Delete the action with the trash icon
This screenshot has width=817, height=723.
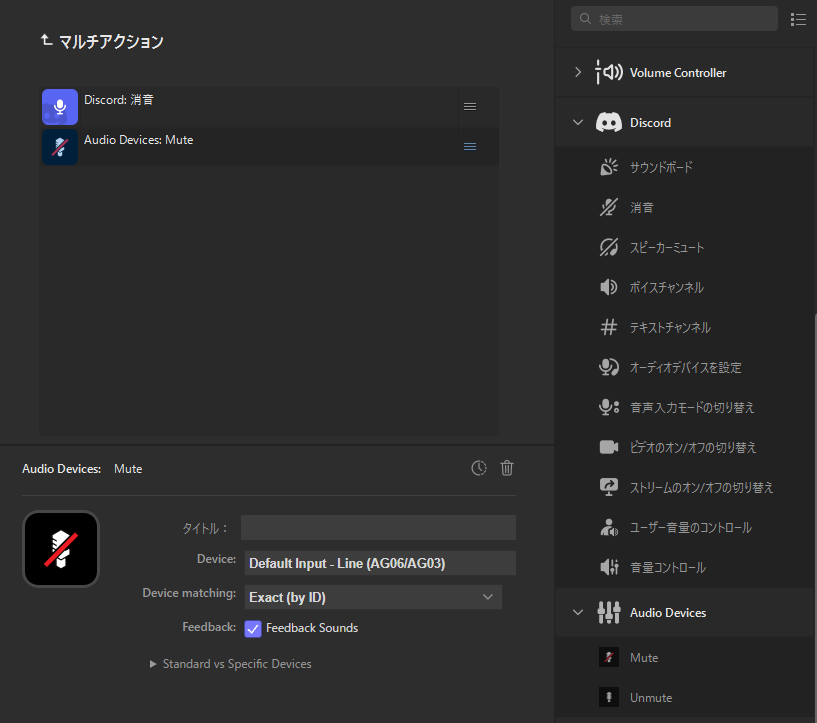(x=507, y=468)
